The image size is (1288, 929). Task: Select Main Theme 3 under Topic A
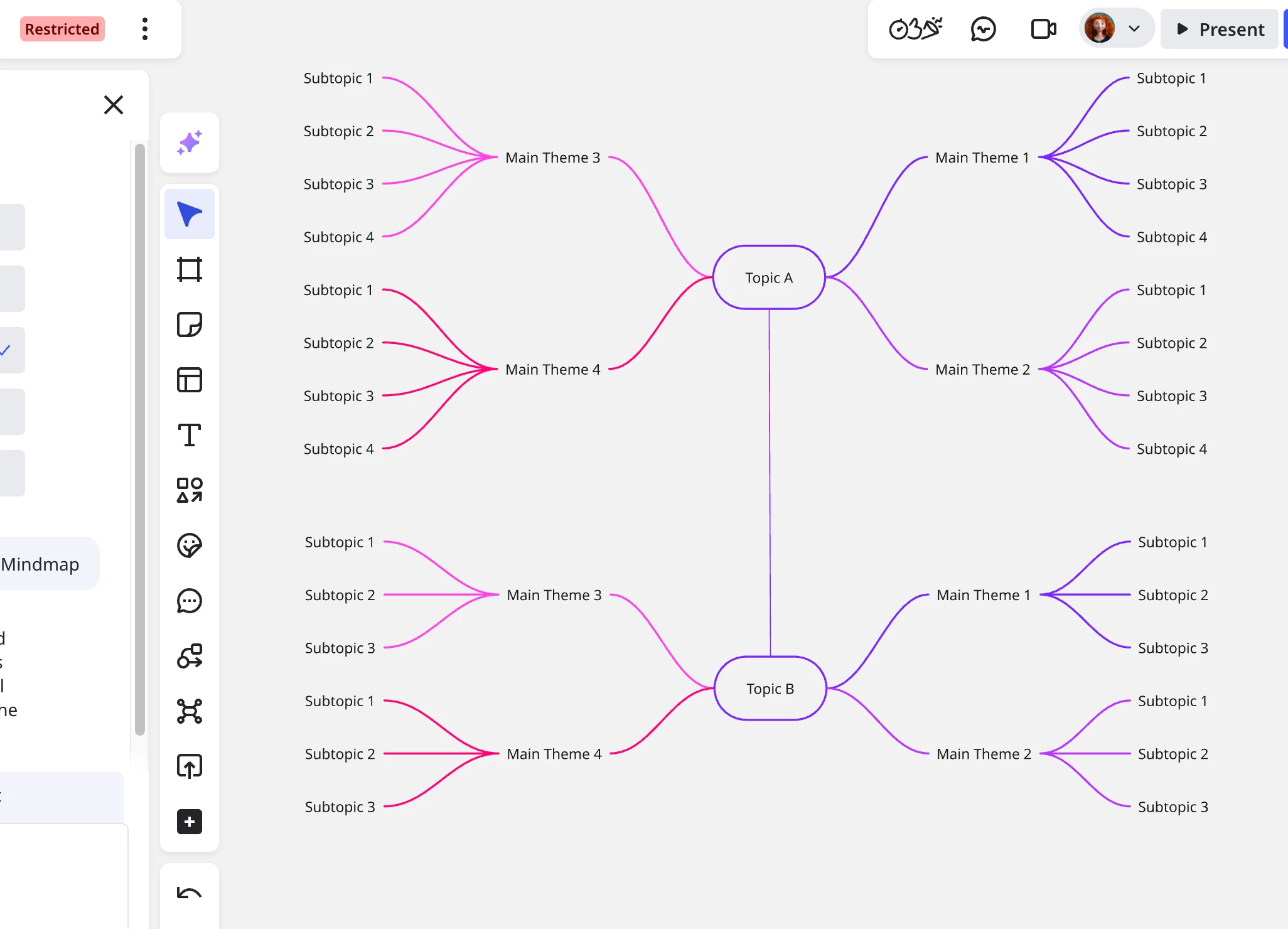[x=553, y=158]
